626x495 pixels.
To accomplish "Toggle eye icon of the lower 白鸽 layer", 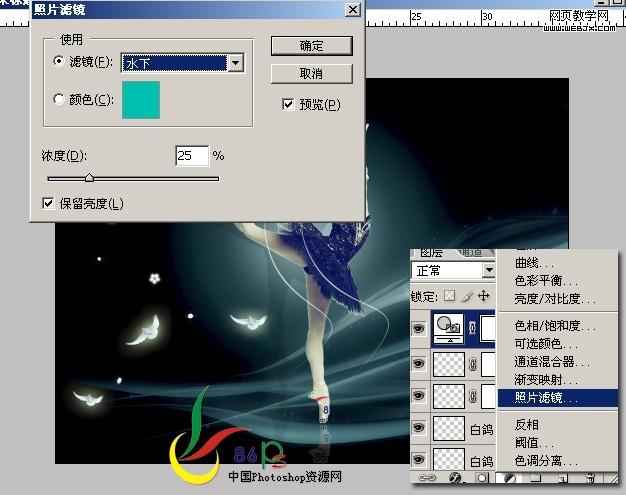I will 418,459.
